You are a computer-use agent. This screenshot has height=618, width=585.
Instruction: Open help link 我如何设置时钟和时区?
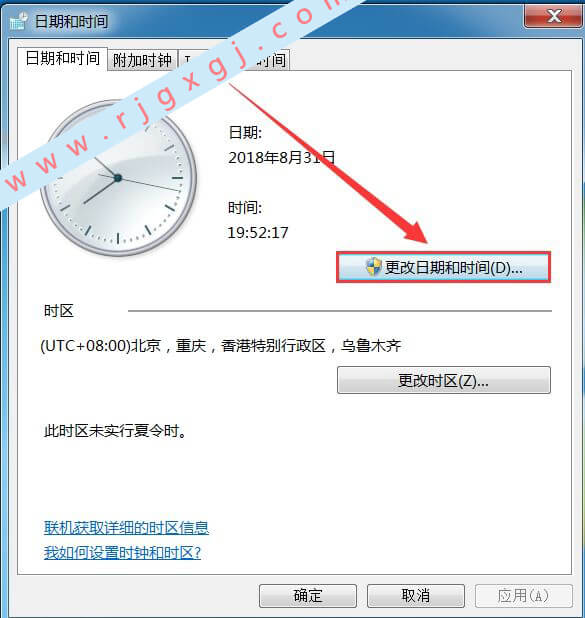(x=122, y=553)
